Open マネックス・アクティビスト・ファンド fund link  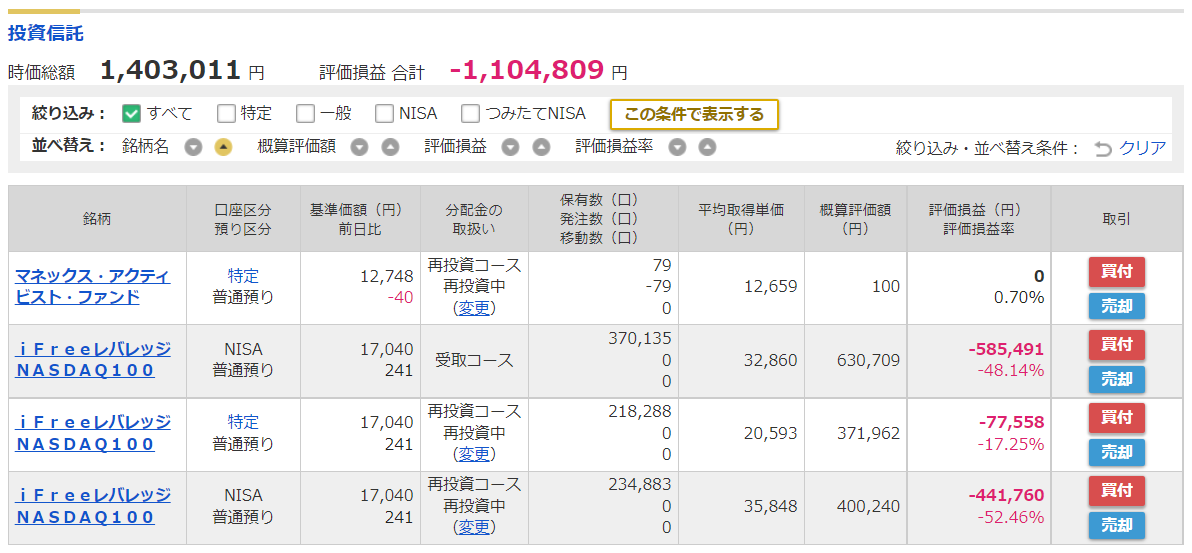pyautogui.click(x=93, y=286)
